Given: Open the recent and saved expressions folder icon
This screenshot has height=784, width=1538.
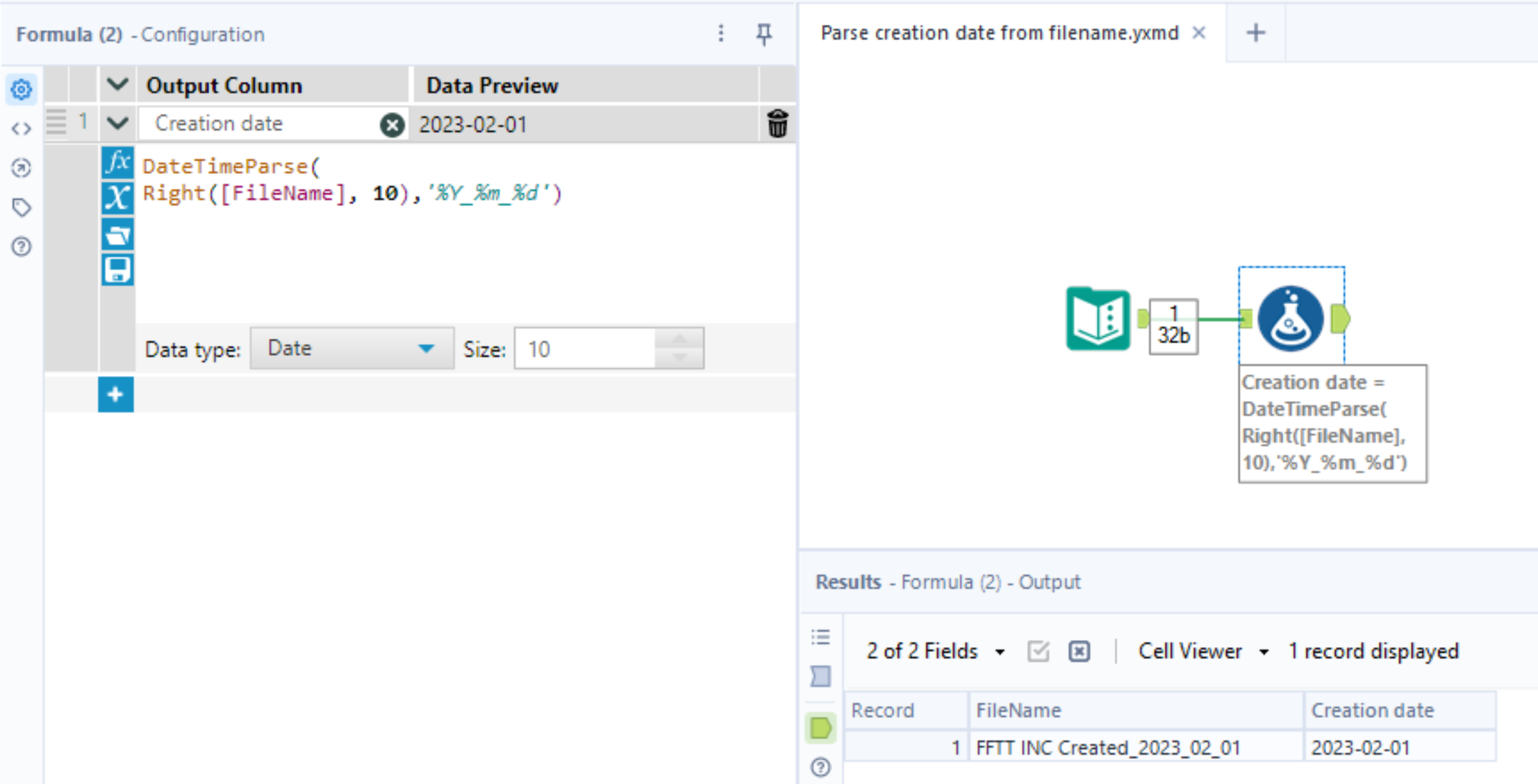Looking at the screenshot, I should [x=117, y=235].
